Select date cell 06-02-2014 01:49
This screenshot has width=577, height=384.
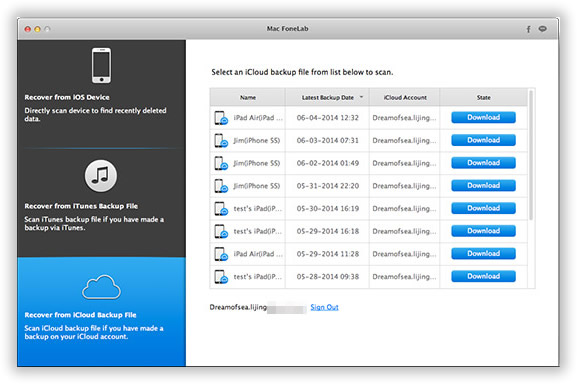point(328,163)
